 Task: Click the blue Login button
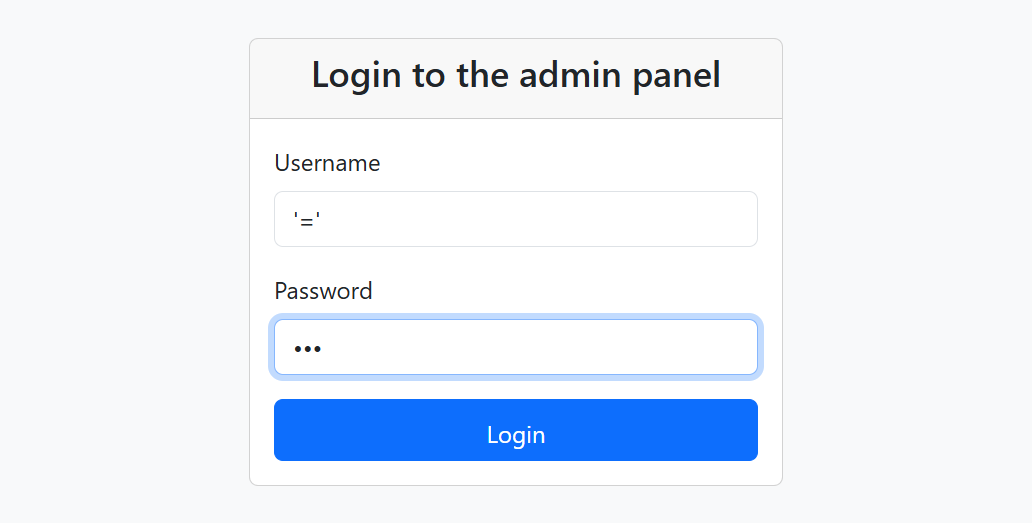[x=515, y=430]
